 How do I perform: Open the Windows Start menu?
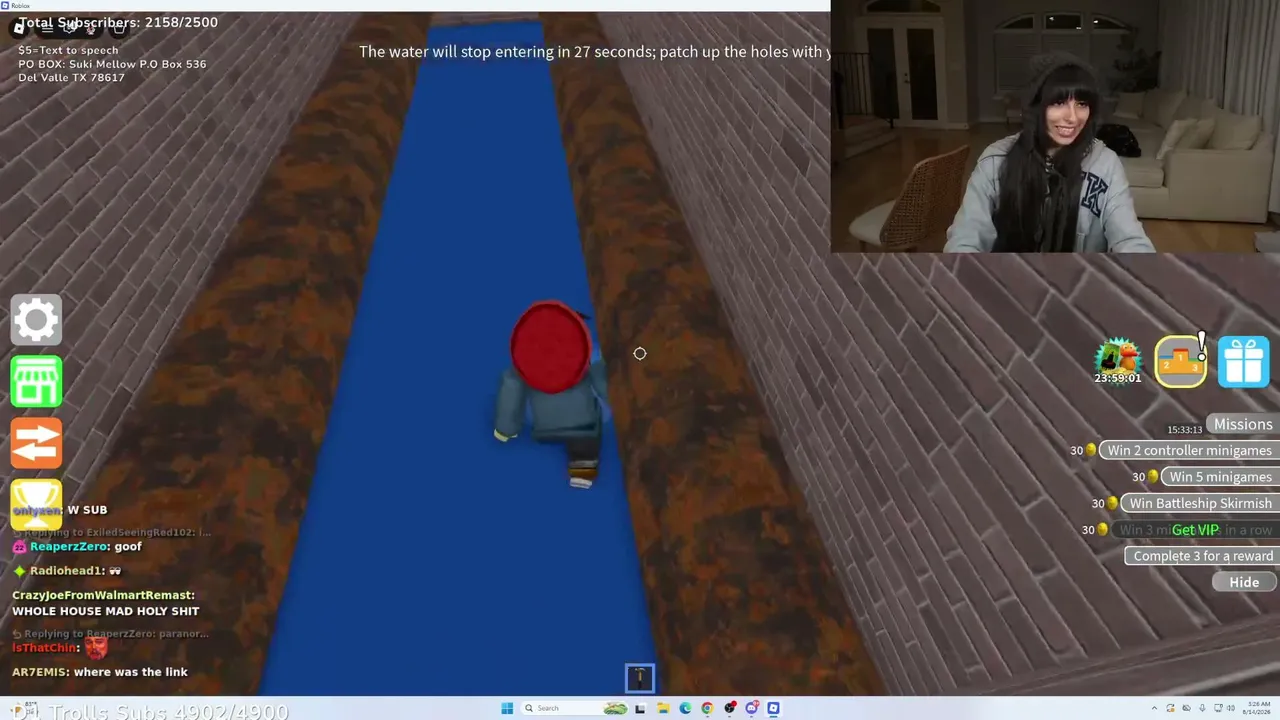tap(507, 708)
